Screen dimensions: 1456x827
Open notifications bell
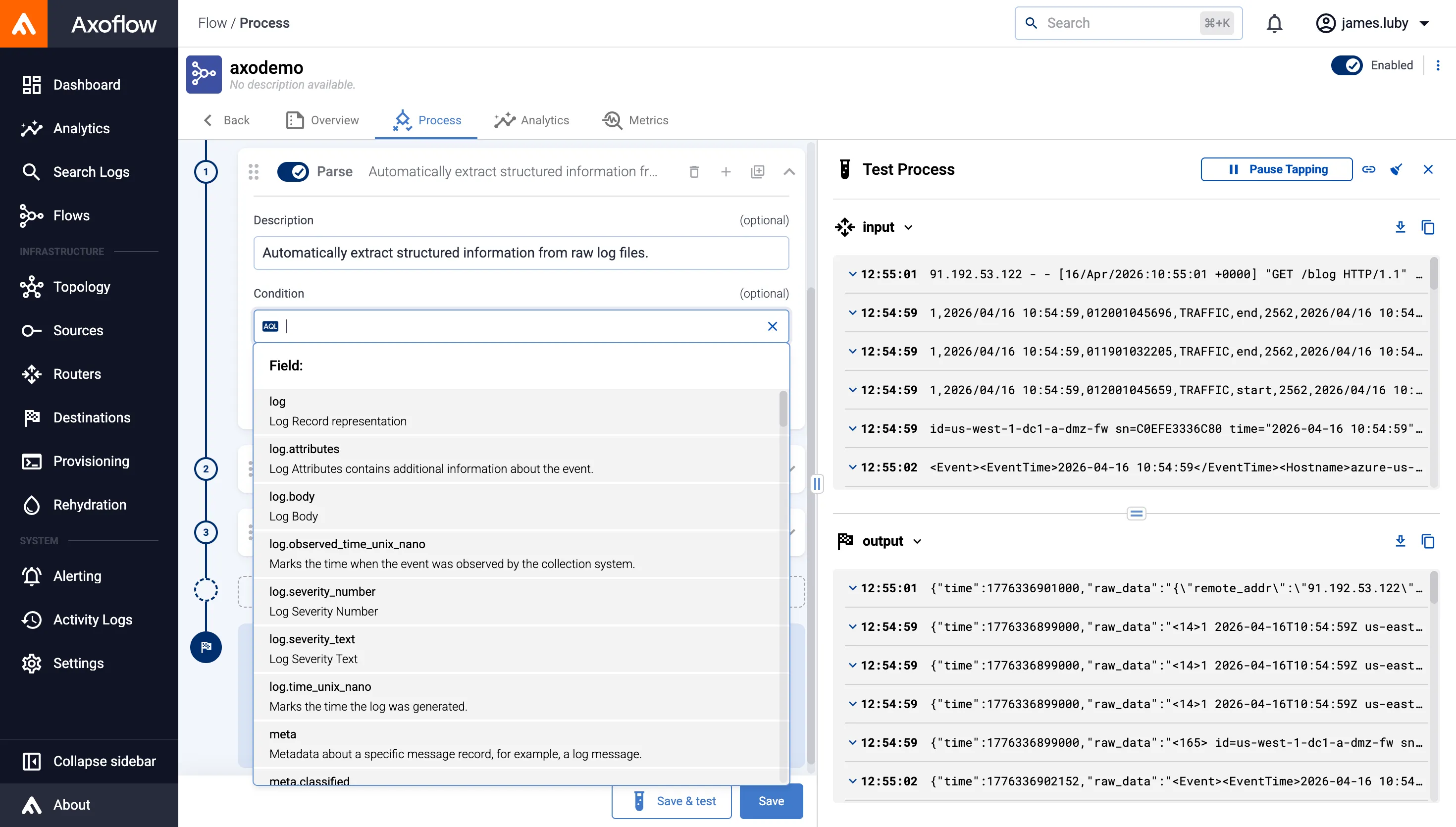click(x=1274, y=23)
